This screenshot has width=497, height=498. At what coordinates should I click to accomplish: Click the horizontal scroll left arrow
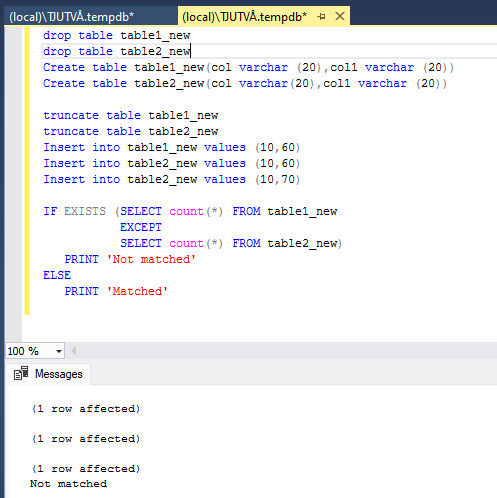(74, 351)
